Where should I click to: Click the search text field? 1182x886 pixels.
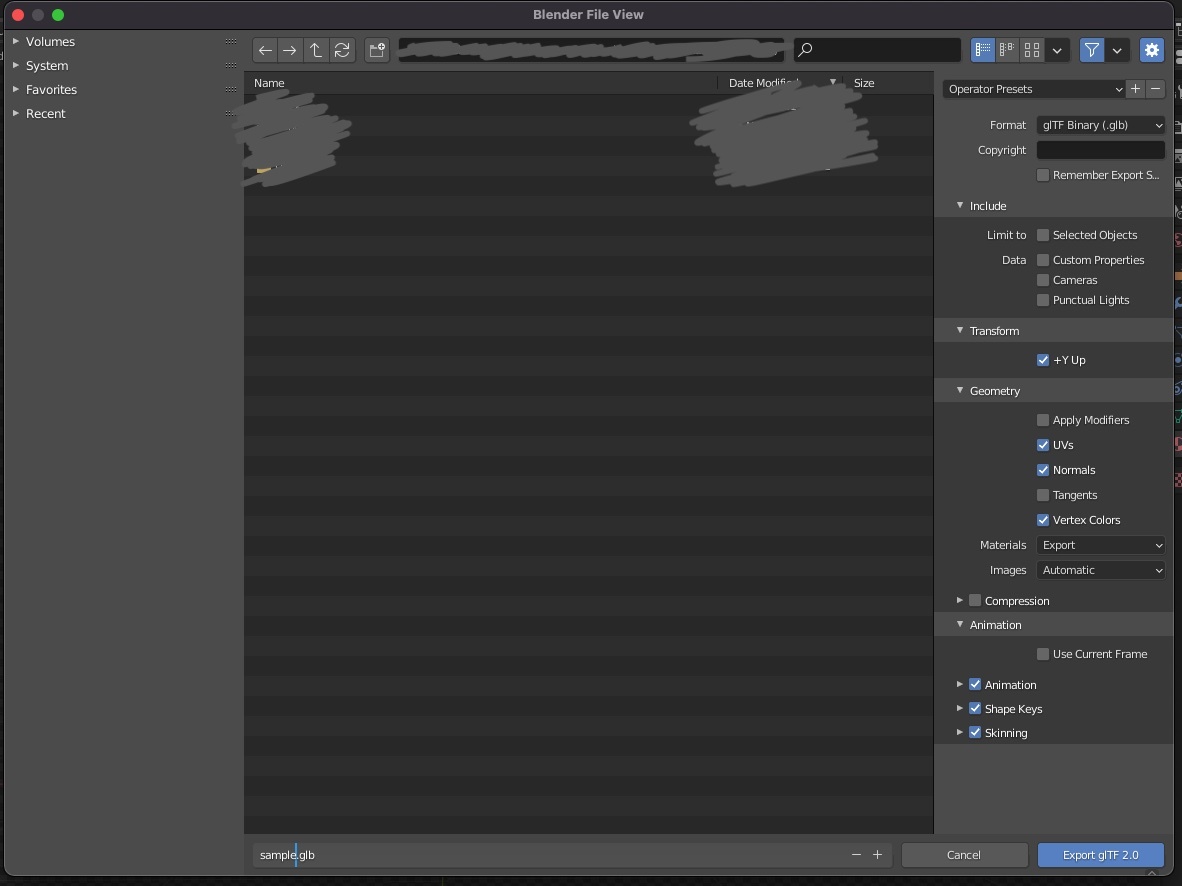pos(877,51)
